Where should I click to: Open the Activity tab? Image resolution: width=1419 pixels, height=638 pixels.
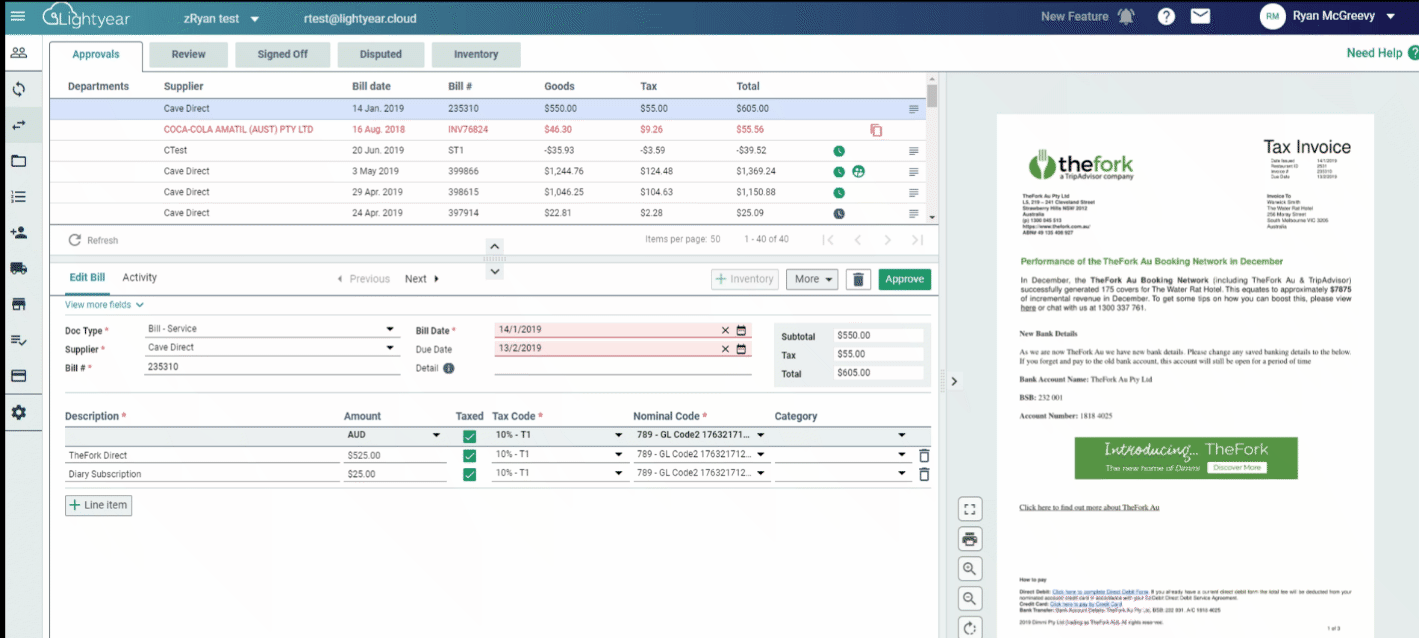point(140,277)
